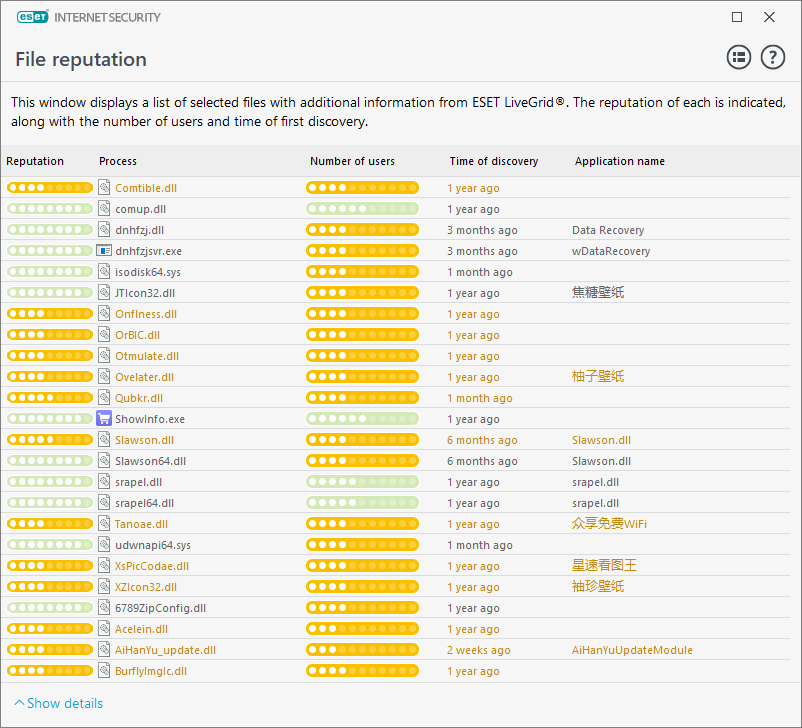The image size is (802, 728).
Task: Select the BurflyImgIc.dll process name
Action: point(151,671)
